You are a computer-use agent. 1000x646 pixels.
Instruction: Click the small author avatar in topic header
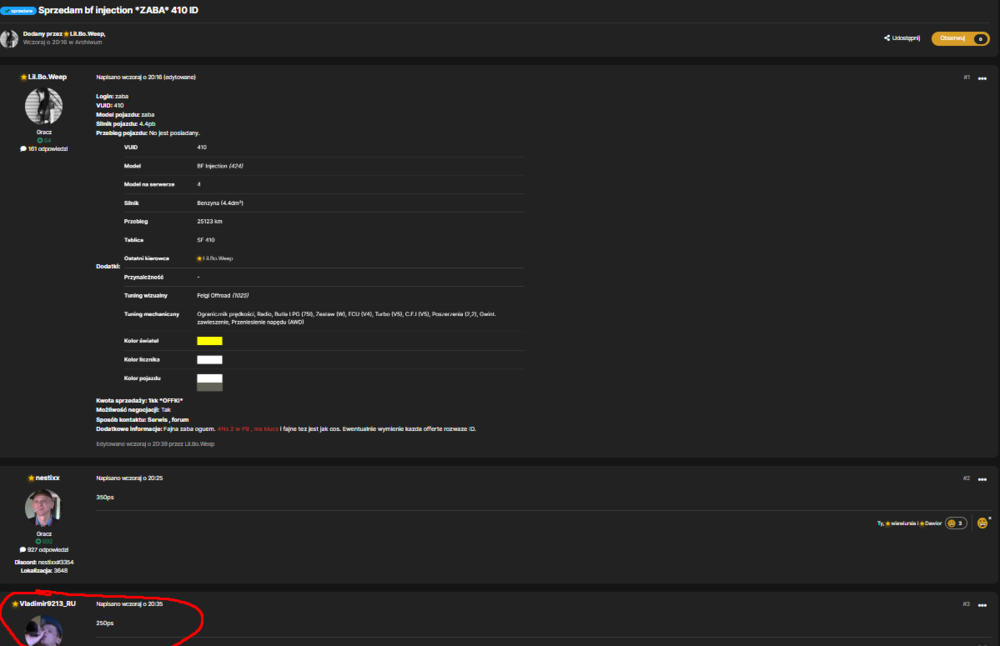[9, 39]
